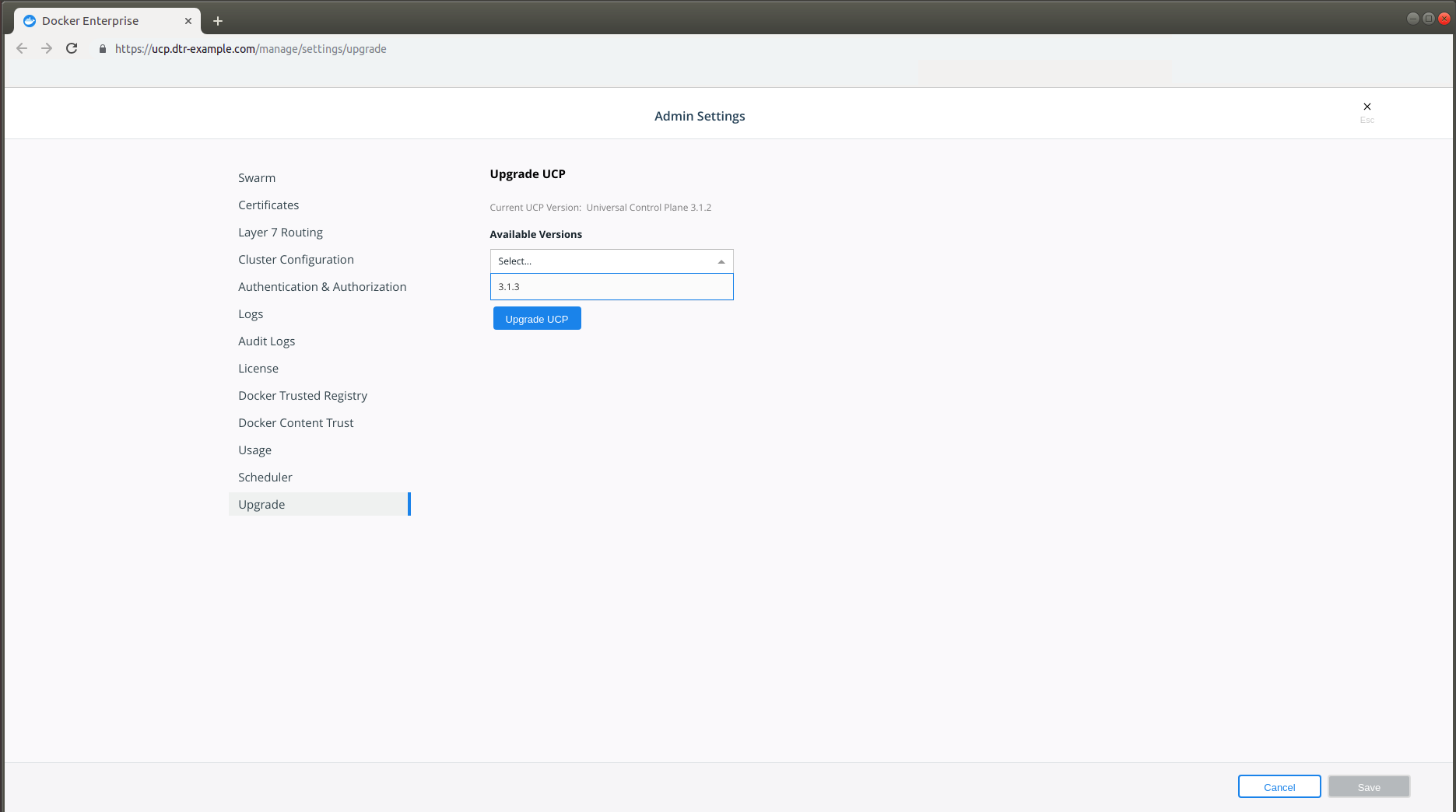Open a new browser tab with plus icon
This screenshot has width=1456, height=812.
pyautogui.click(x=218, y=21)
